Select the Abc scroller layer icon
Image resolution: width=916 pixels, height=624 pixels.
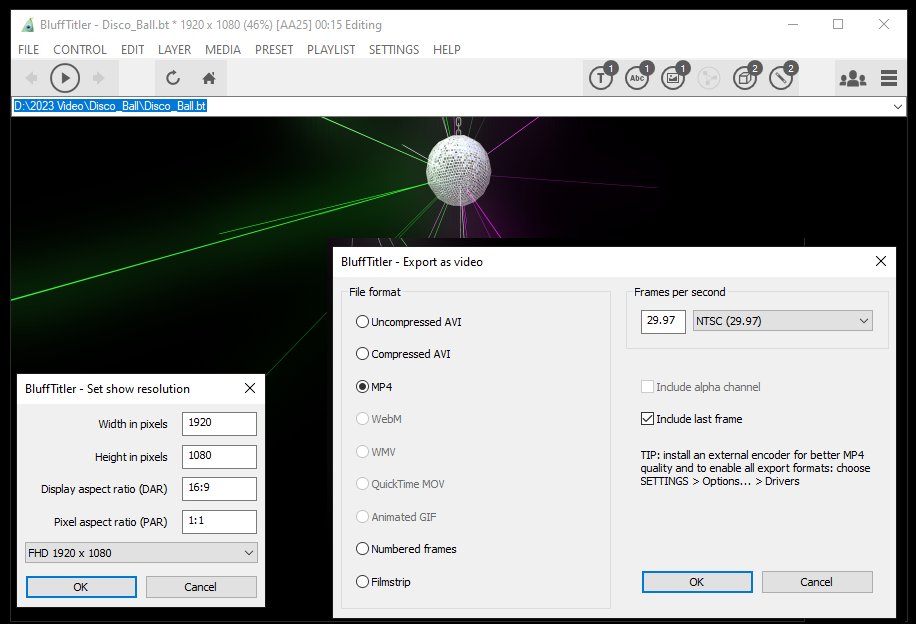tap(638, 77)
